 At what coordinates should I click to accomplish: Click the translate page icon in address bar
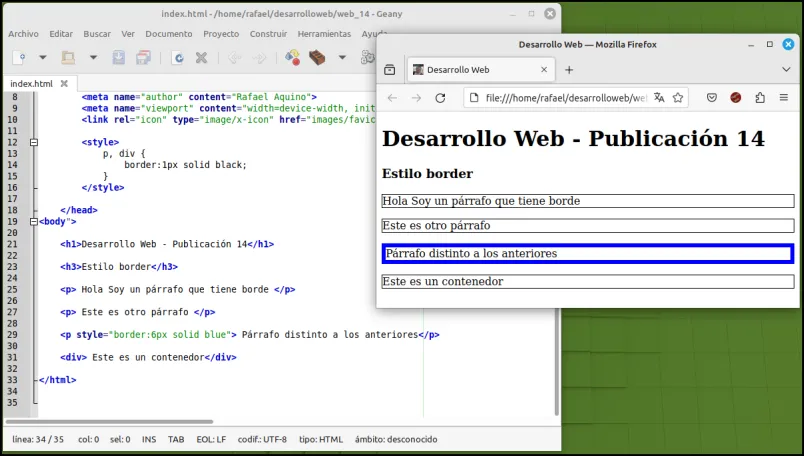(x=659, y=97)
